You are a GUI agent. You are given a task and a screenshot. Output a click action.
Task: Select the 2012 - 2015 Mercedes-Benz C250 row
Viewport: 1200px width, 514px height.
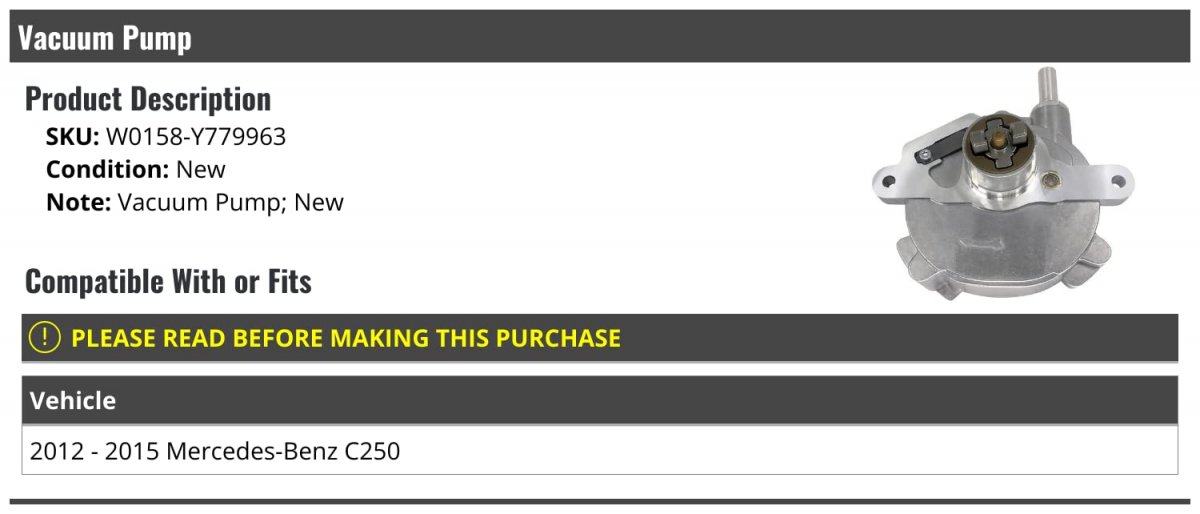[x=215, y=451]
